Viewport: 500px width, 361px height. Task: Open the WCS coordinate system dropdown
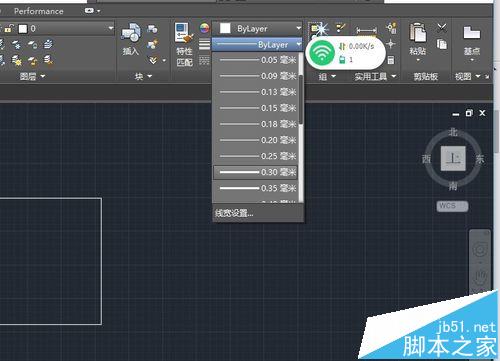pyautogui.click(x=453, y=206)
